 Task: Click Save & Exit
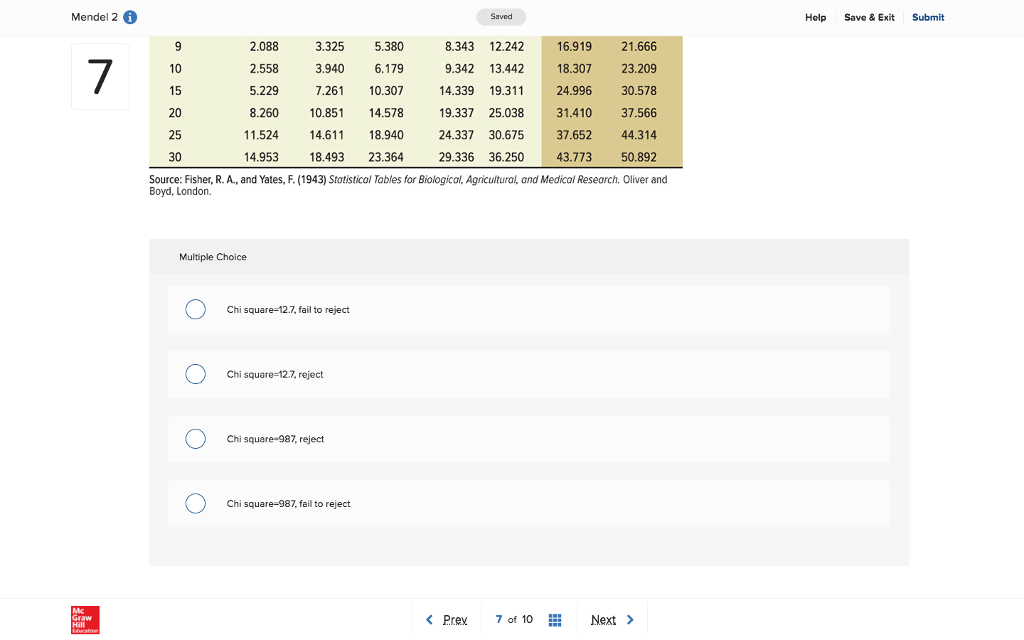coord(869,17)
